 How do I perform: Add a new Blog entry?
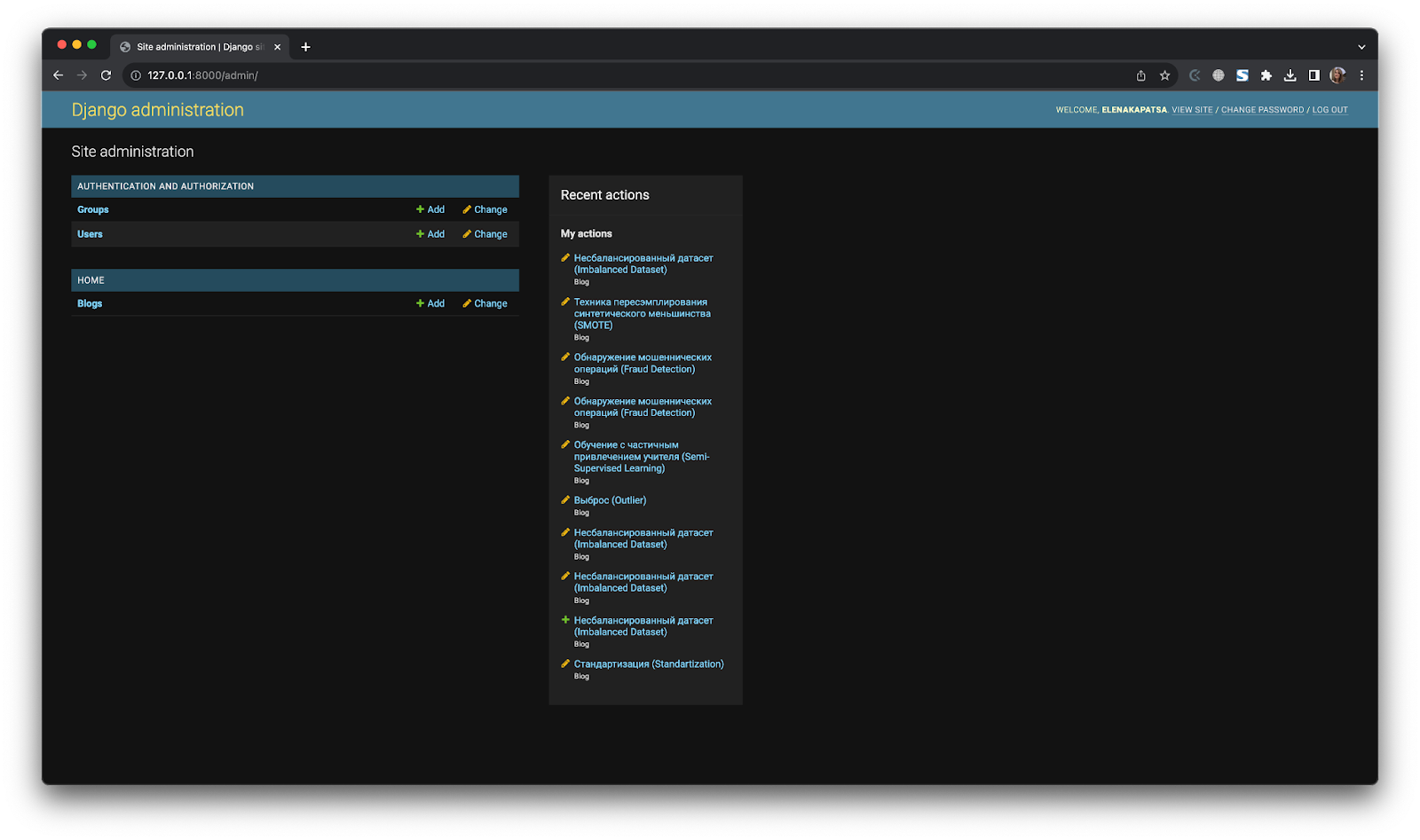click(430, 303)
